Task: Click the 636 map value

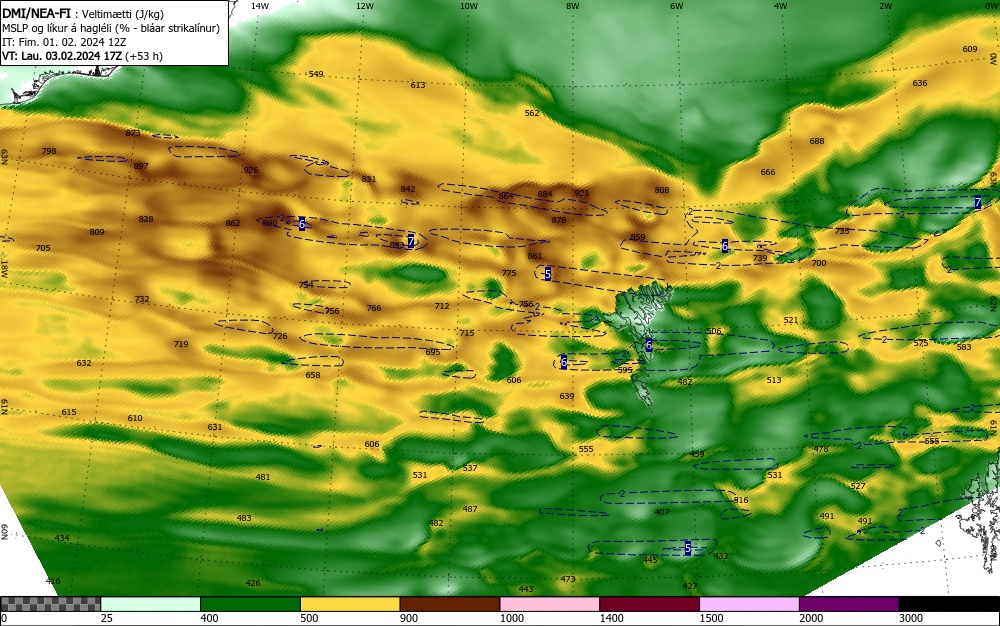Action: coord(920,83)
